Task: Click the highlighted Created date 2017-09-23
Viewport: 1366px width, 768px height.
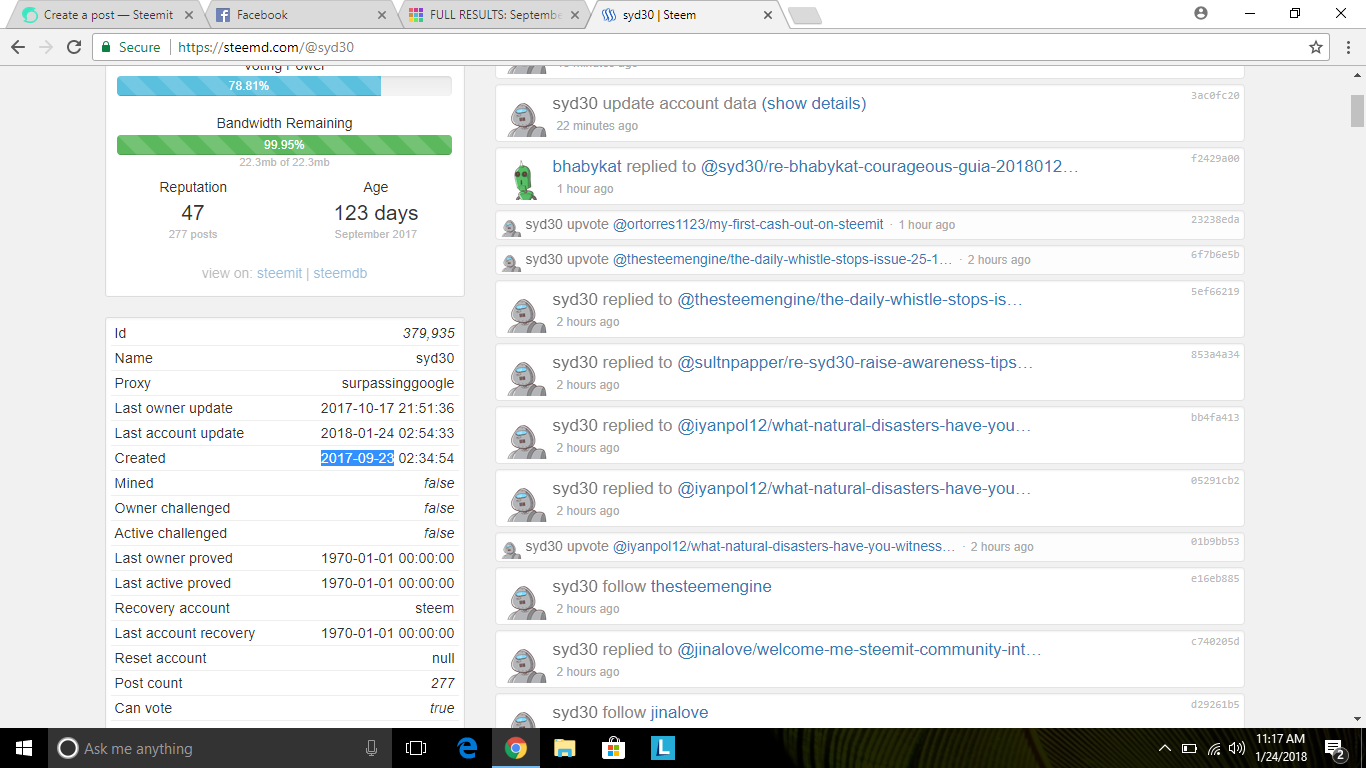Action: pyautogui.click(x=357, y=458)
